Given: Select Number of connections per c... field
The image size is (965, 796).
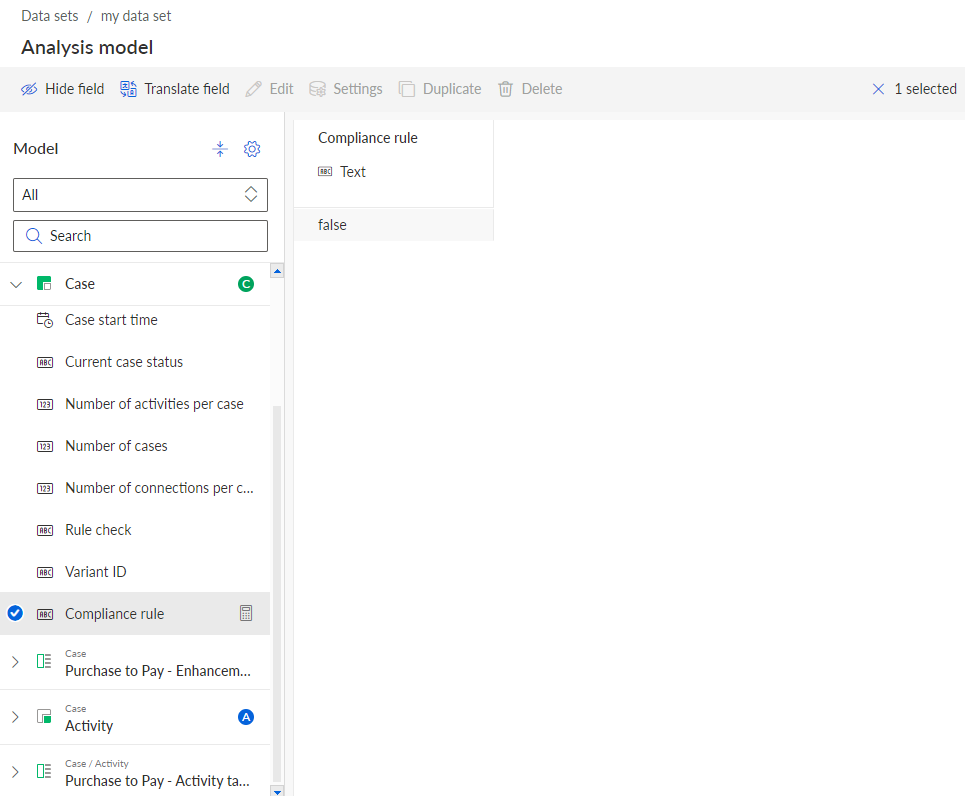Looking at the screenshot, I should [135, 488].
